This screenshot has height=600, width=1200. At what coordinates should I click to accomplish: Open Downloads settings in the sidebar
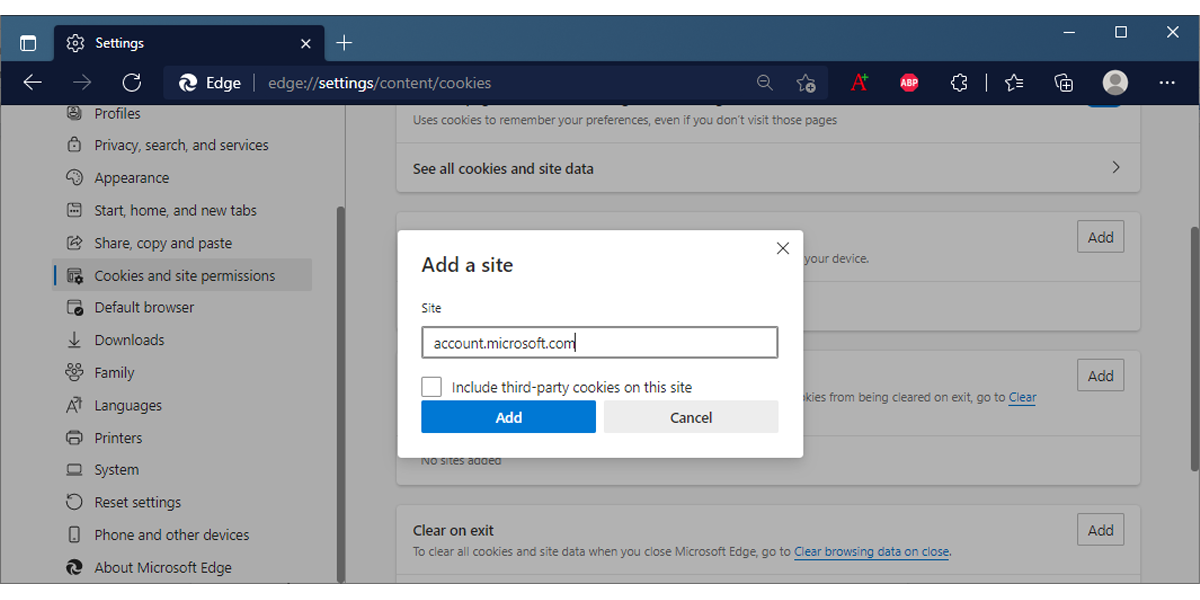129,339
